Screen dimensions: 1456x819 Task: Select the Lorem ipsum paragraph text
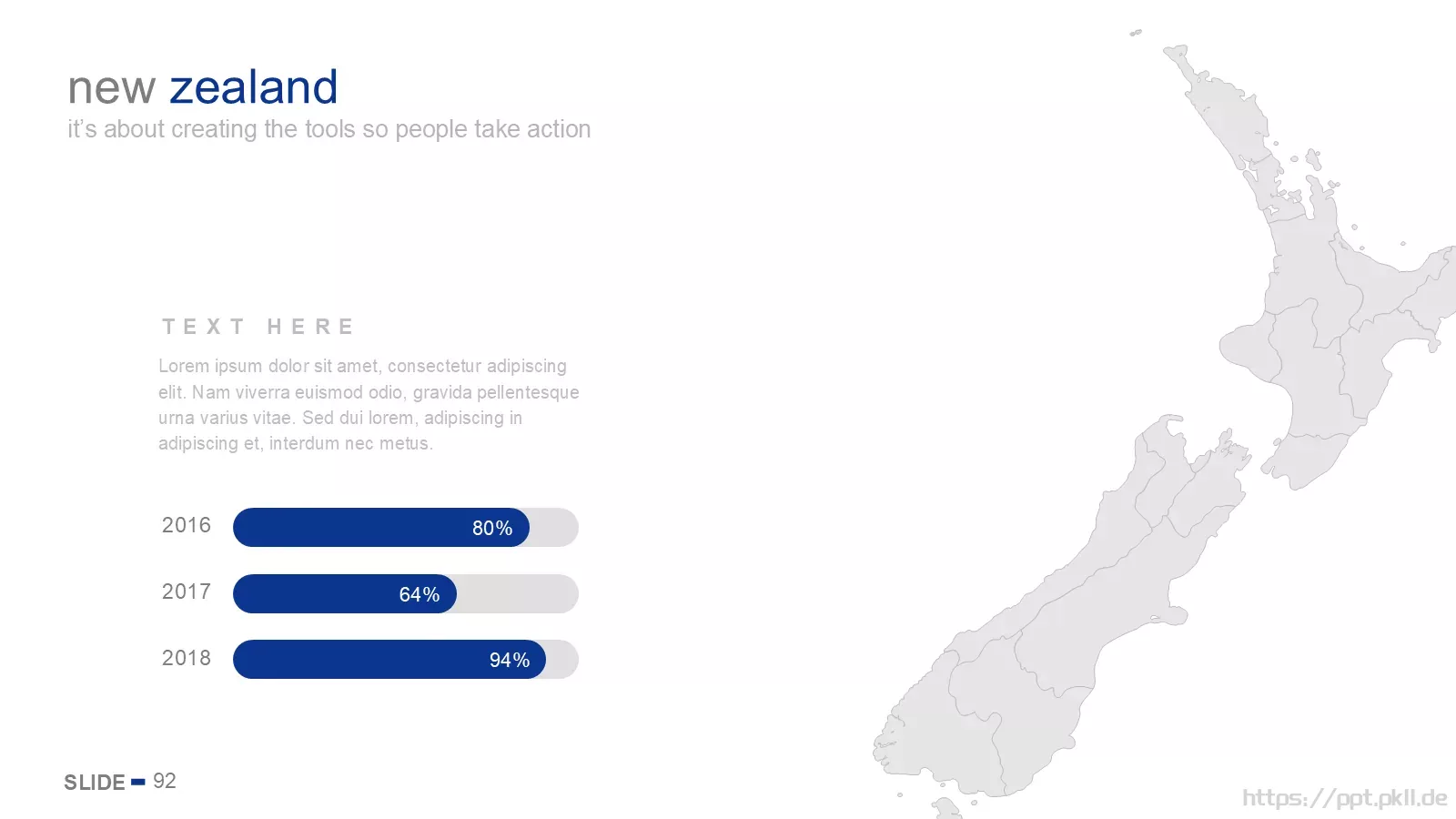click(369, 404)
